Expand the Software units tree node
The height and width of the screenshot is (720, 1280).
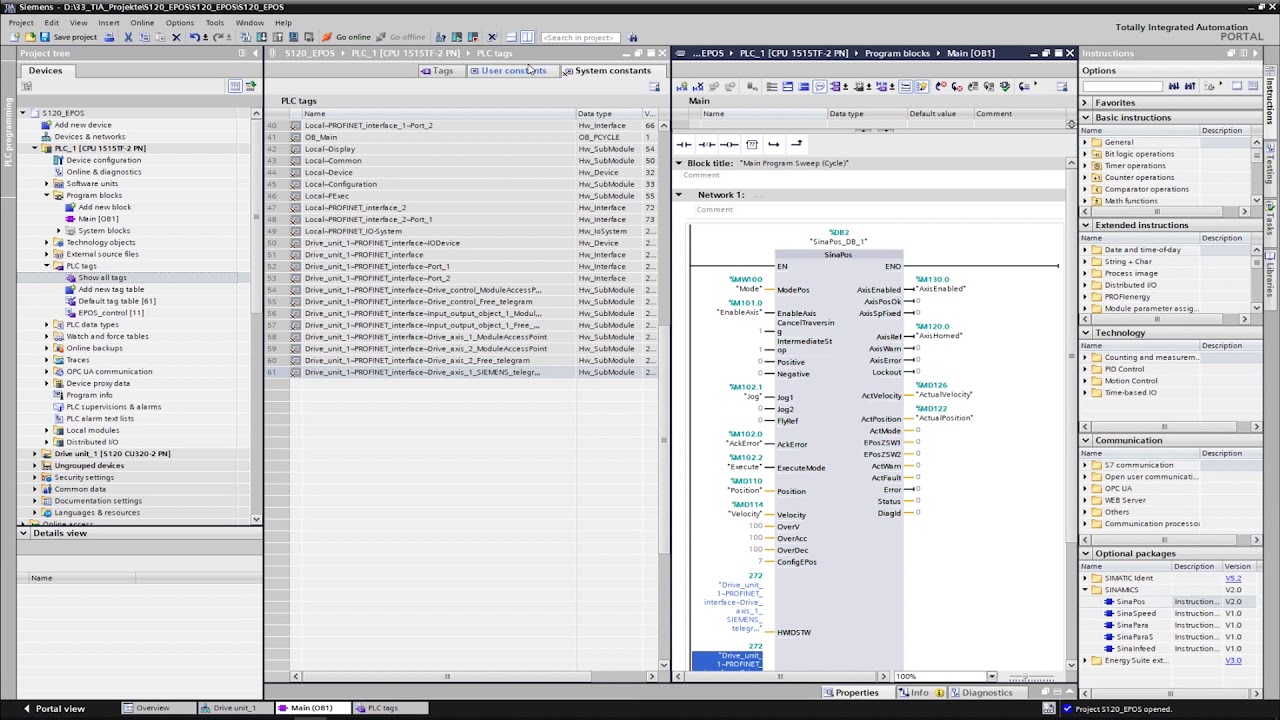pyautogui.click(x=46, y=184)
